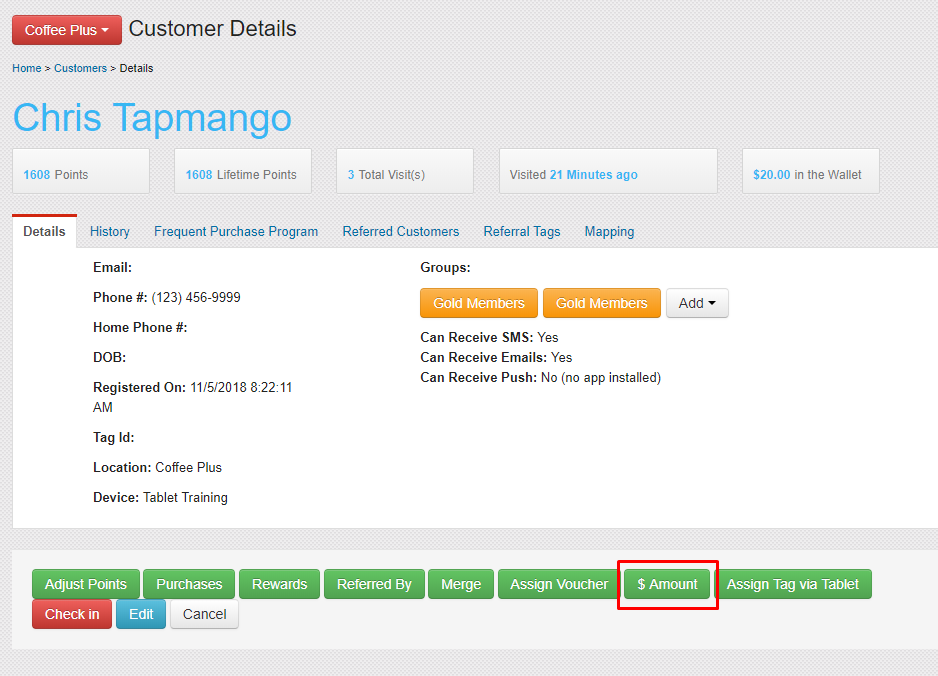938x676 pixels.
Task: Switch to the Mapping tab
Action: [x=609, y=231]
